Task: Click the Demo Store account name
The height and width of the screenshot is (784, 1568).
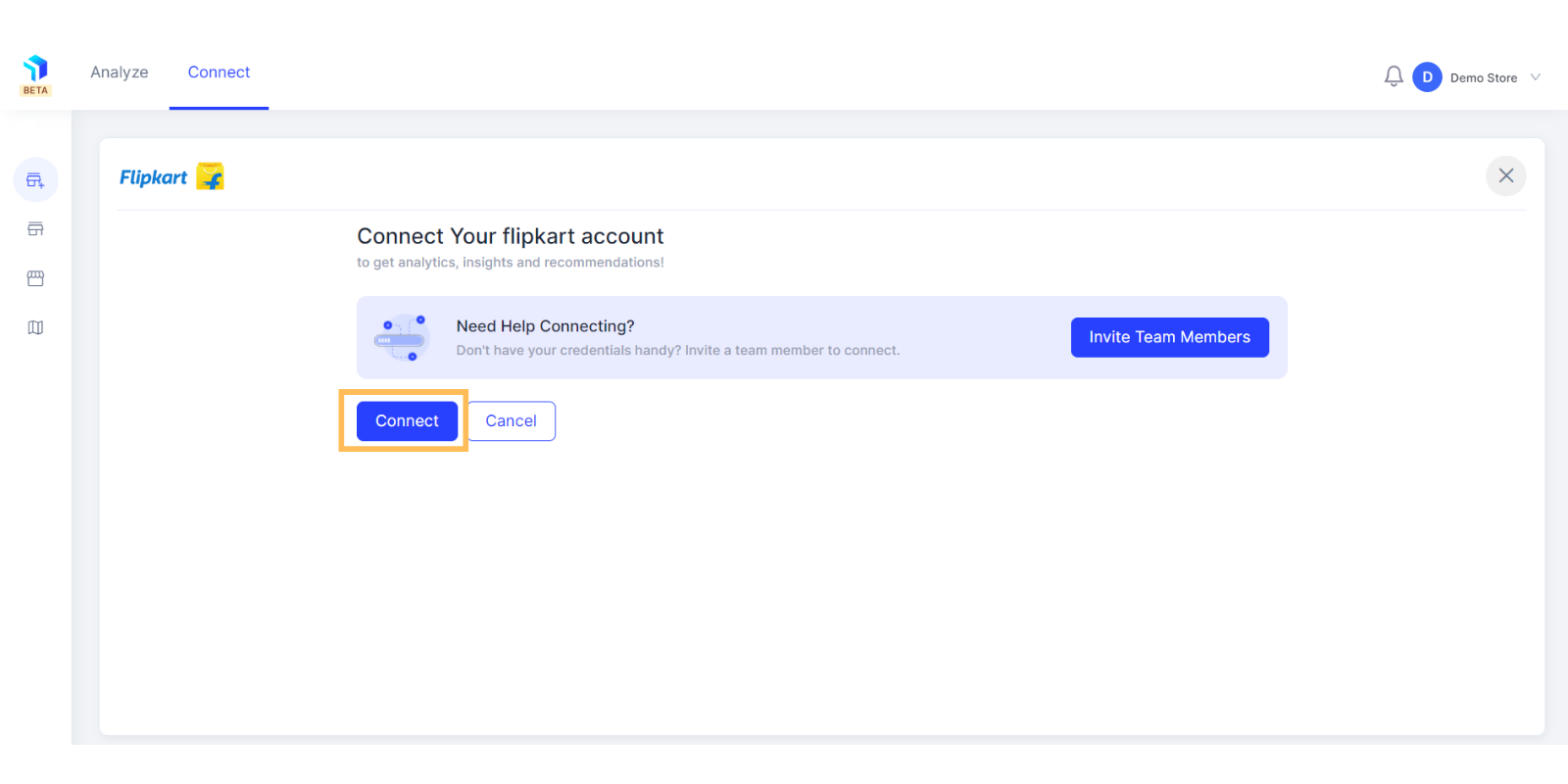Action: [x=1484, y=78]
